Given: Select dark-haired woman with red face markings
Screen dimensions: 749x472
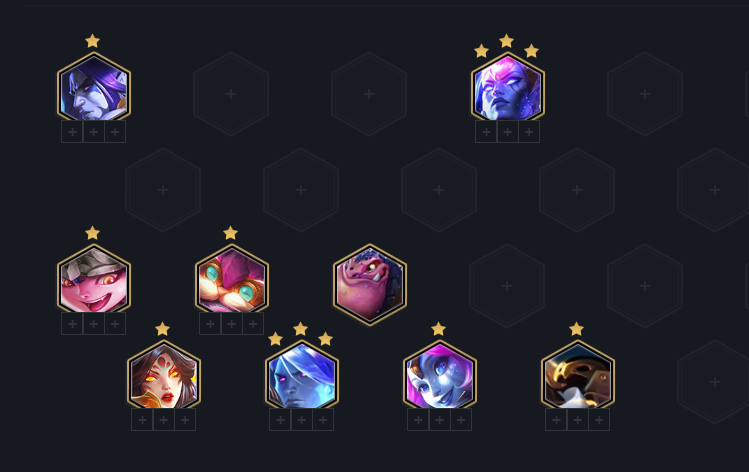Looking at the screenshot, I should (164, 376).
